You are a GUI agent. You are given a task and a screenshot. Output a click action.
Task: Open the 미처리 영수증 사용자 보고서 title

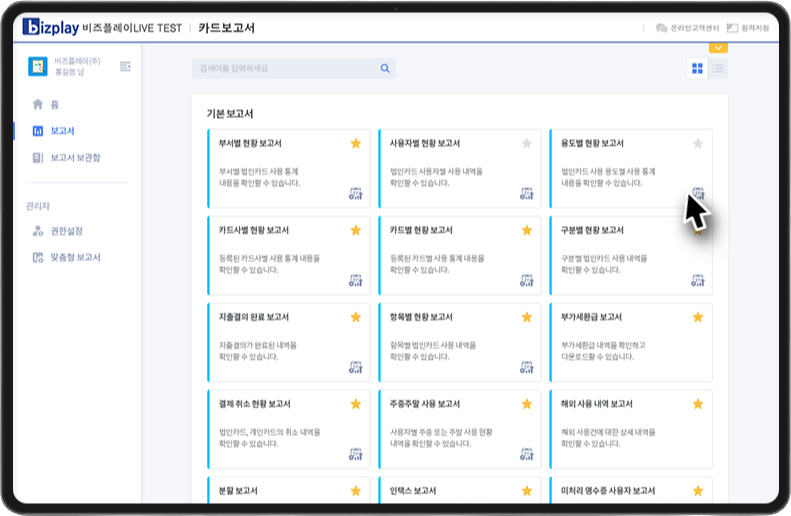608,491
